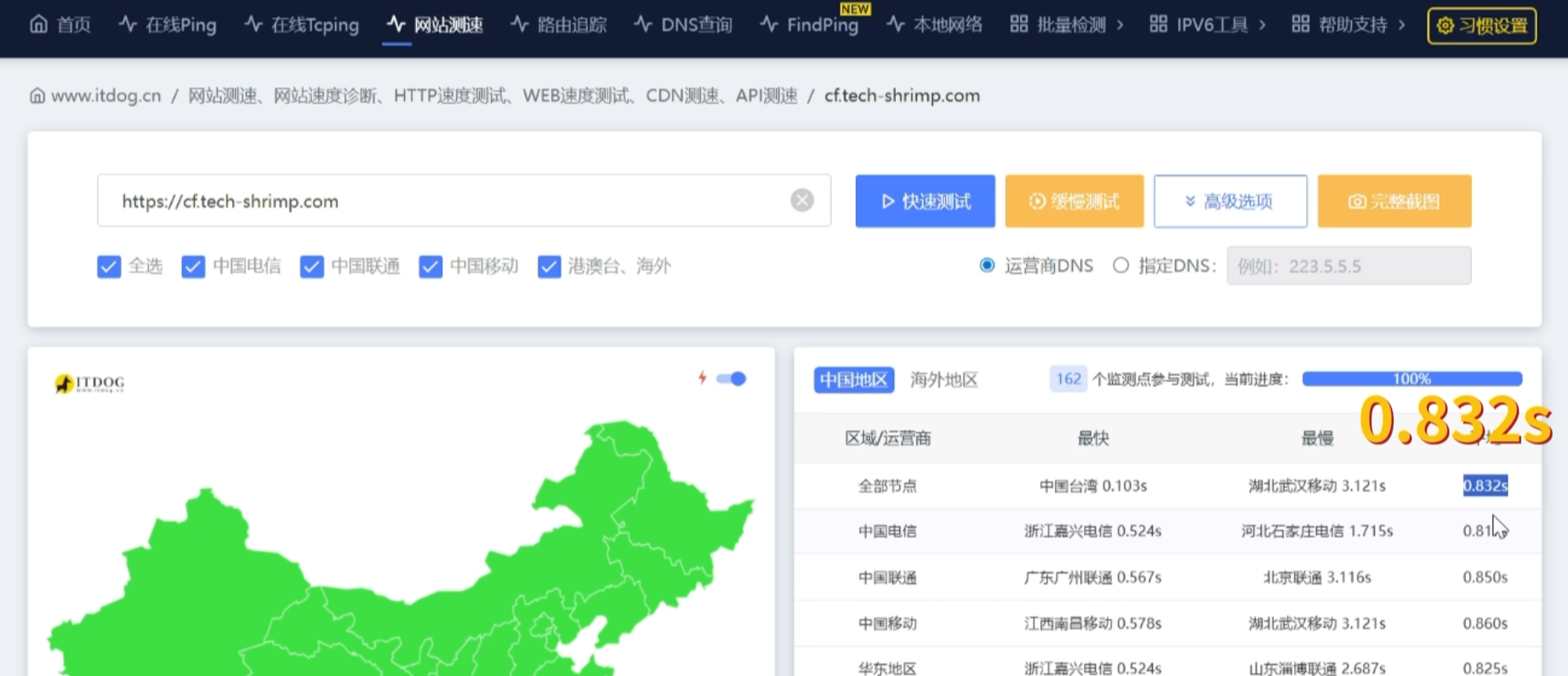This screenshot has width=1568, height=676.
Task: Click the 浙江嘉兴电信 0.524s cell in 中国电信 row
Action: pyautogui.click(x=1092, y=531)
